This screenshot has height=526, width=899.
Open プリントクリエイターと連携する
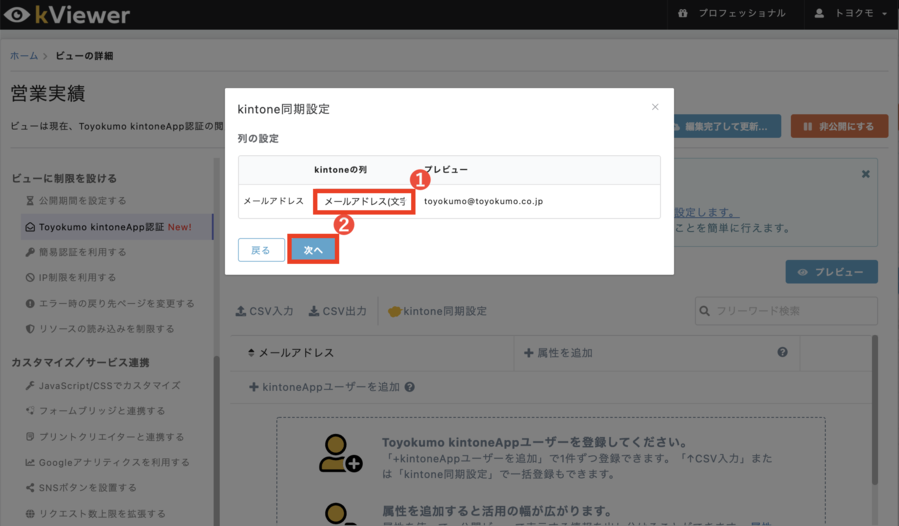104,437
